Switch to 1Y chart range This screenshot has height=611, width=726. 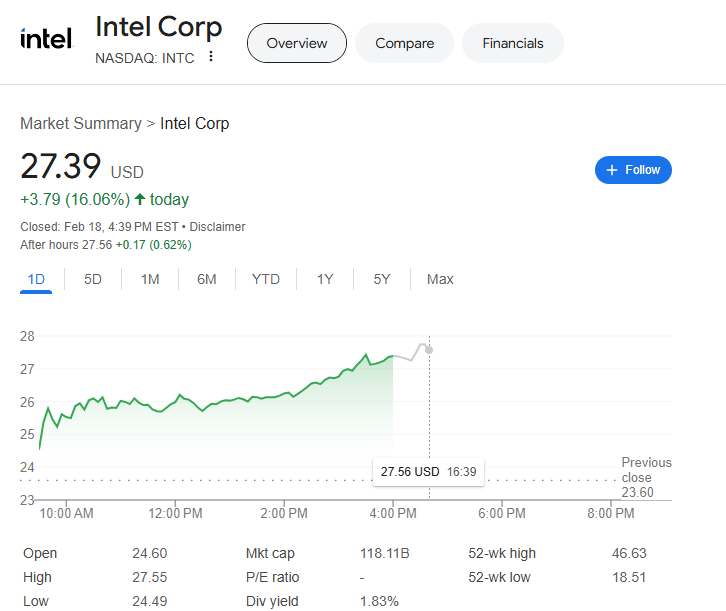325,279
